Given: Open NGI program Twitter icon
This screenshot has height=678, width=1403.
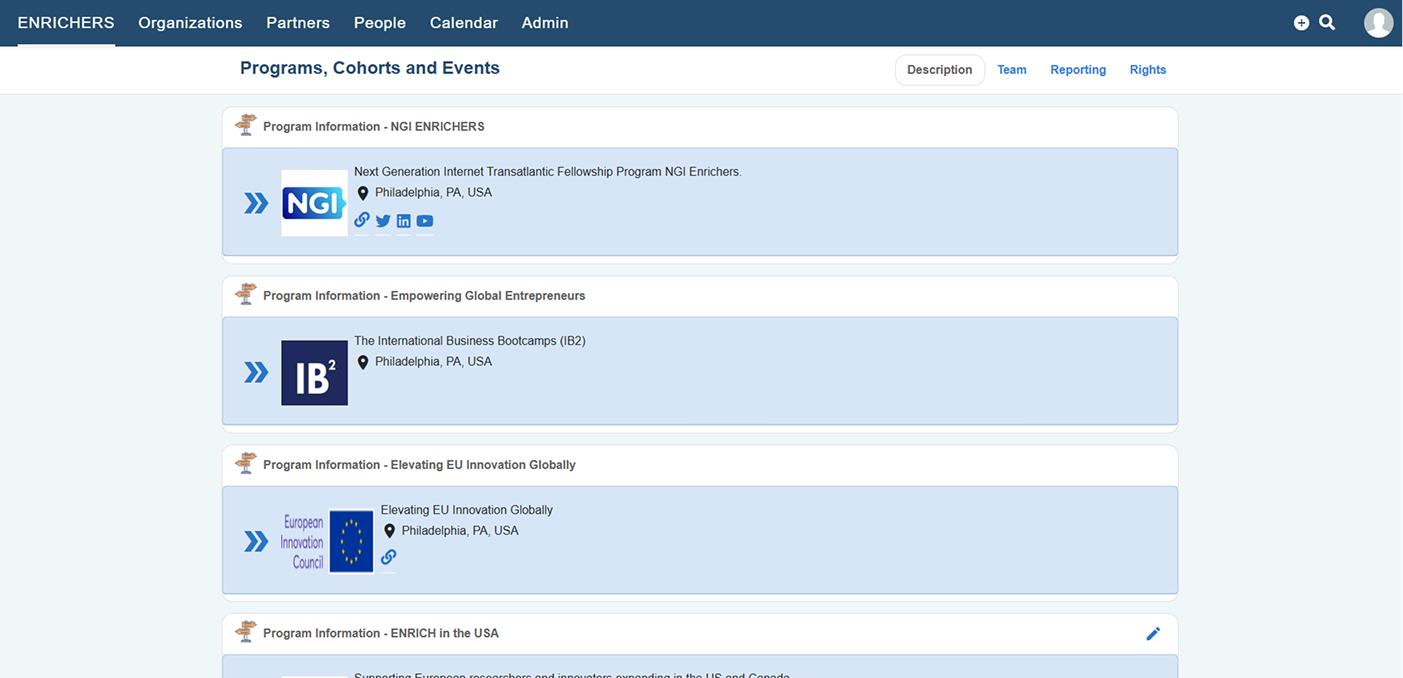Looking at the screenshot, I should coord(383,221).
